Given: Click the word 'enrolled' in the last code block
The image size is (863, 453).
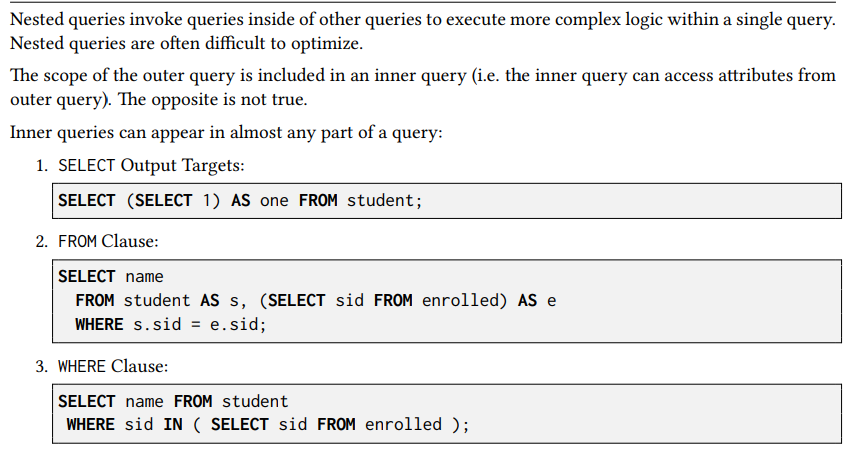Looking at the screenshot, I should pos(403,424).
